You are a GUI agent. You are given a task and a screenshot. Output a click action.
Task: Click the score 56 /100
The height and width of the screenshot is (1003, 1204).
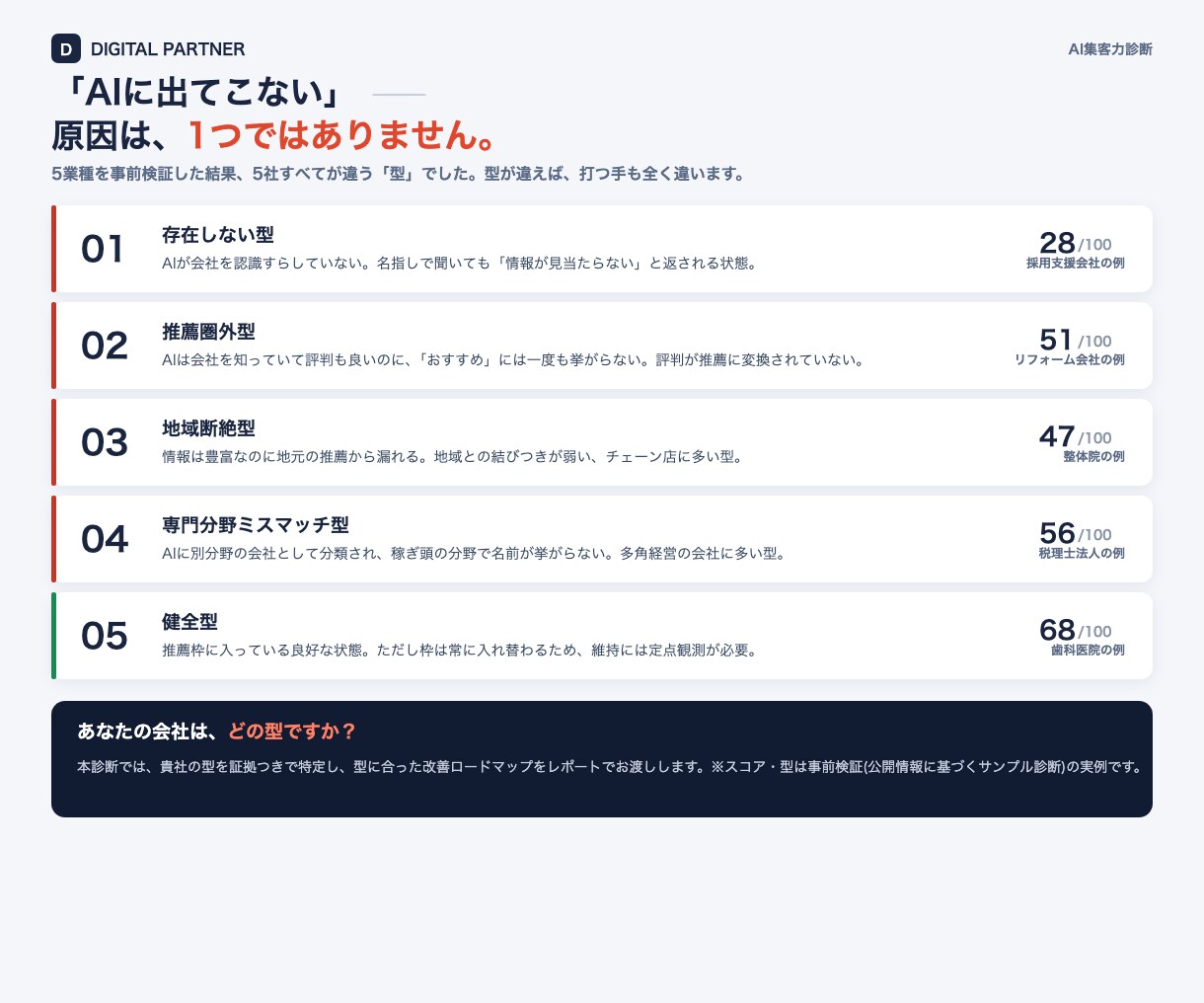pos(1076,533)
